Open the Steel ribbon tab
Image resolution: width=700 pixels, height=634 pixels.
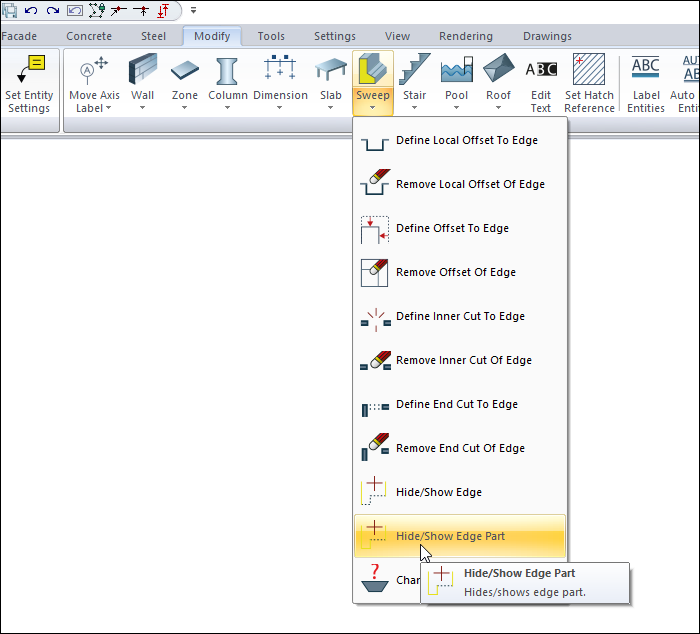(x=153, y=36)
